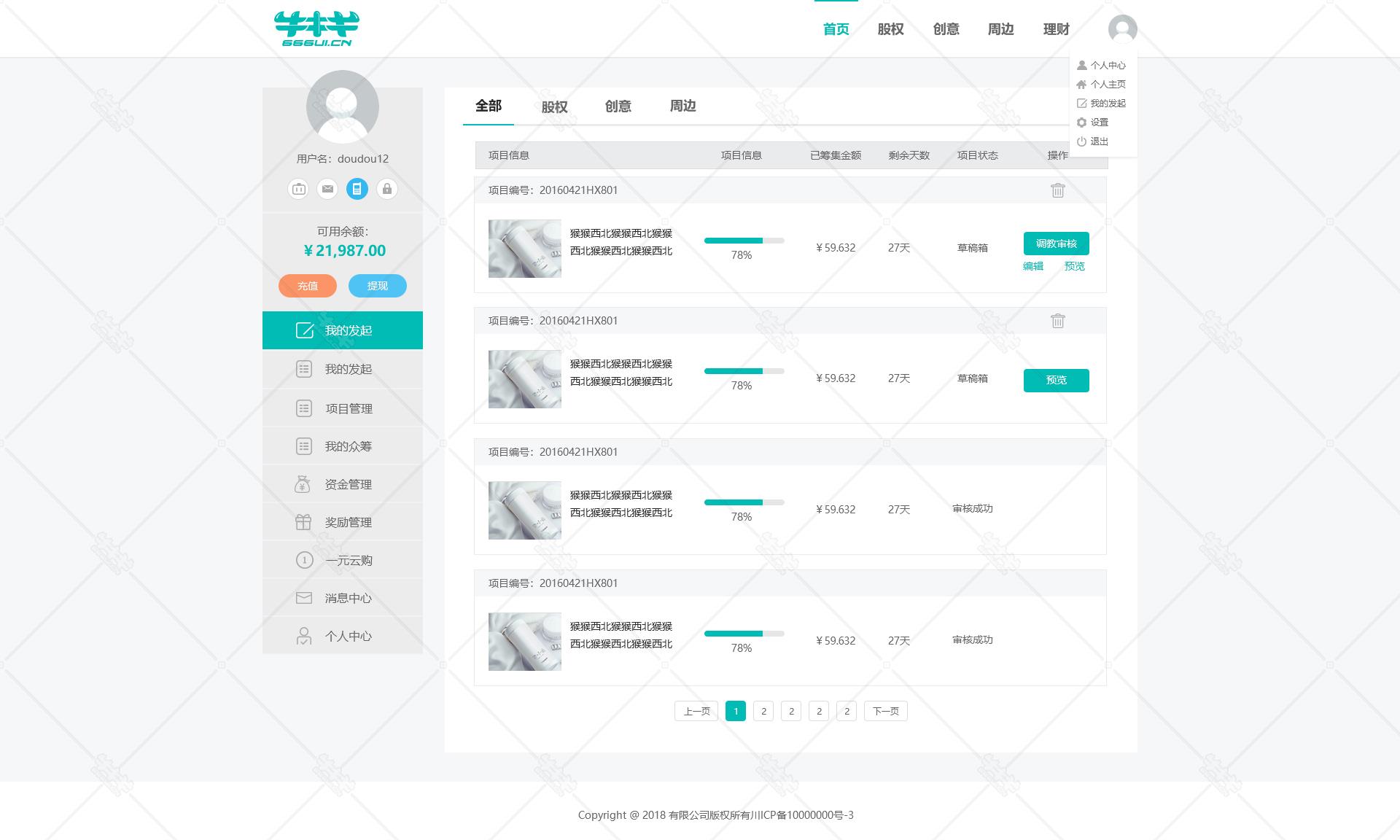The width and height of the screenshot is (1400, 840).
Task: Select page 1 in the pagination
Action: click(x=736, y=711)
